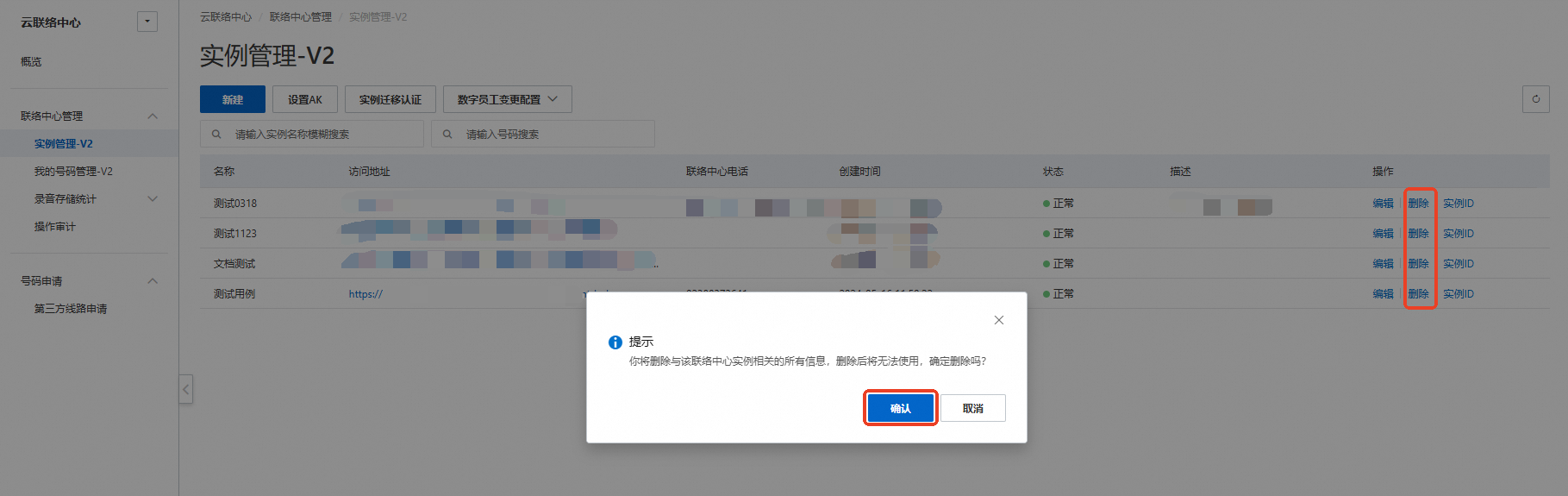The image size is (1568, 496).
Task: Click the 提示 dialog title
Action: click(x=641, y=342)
